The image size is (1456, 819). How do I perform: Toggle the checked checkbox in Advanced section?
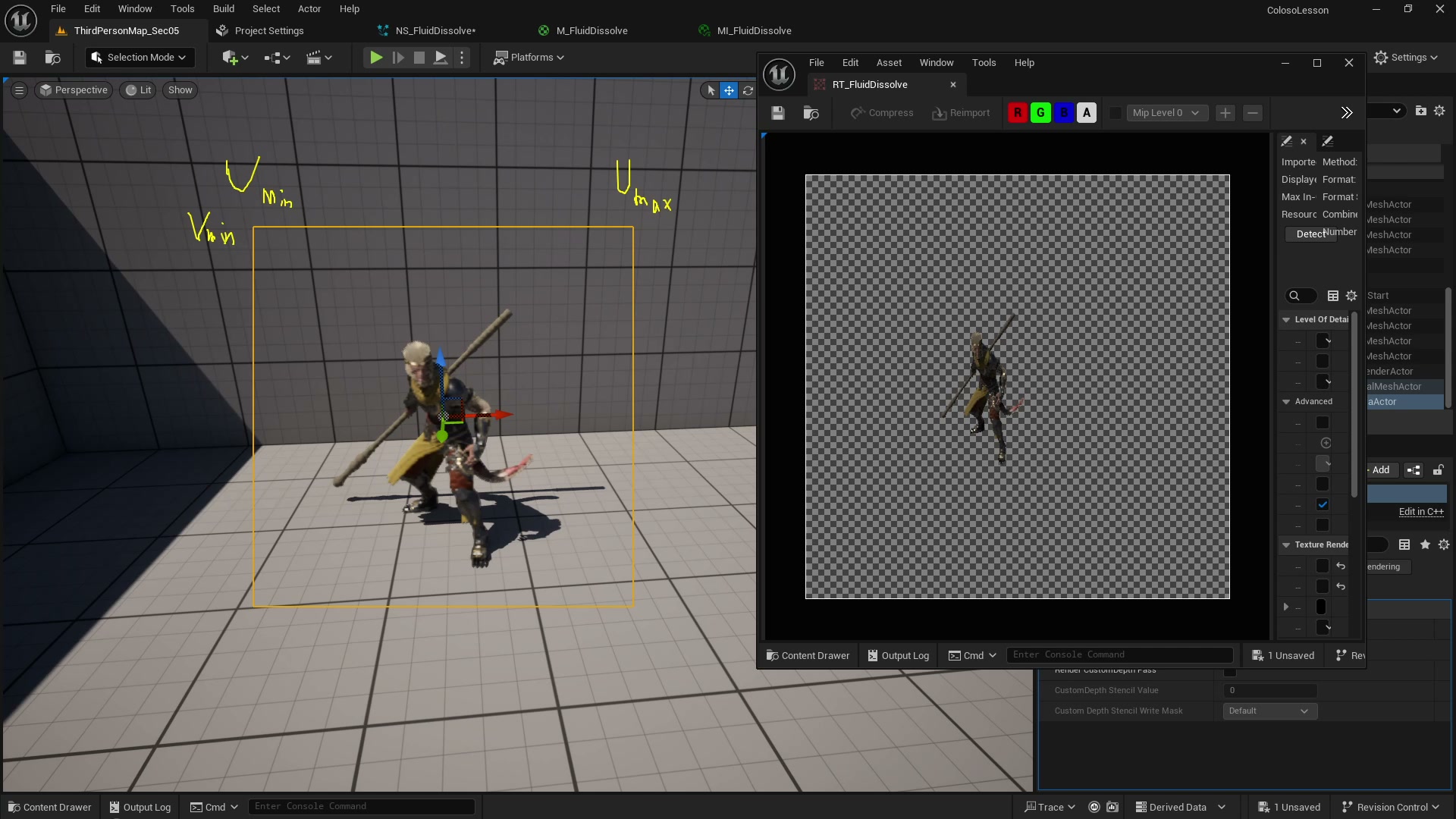1323,505
